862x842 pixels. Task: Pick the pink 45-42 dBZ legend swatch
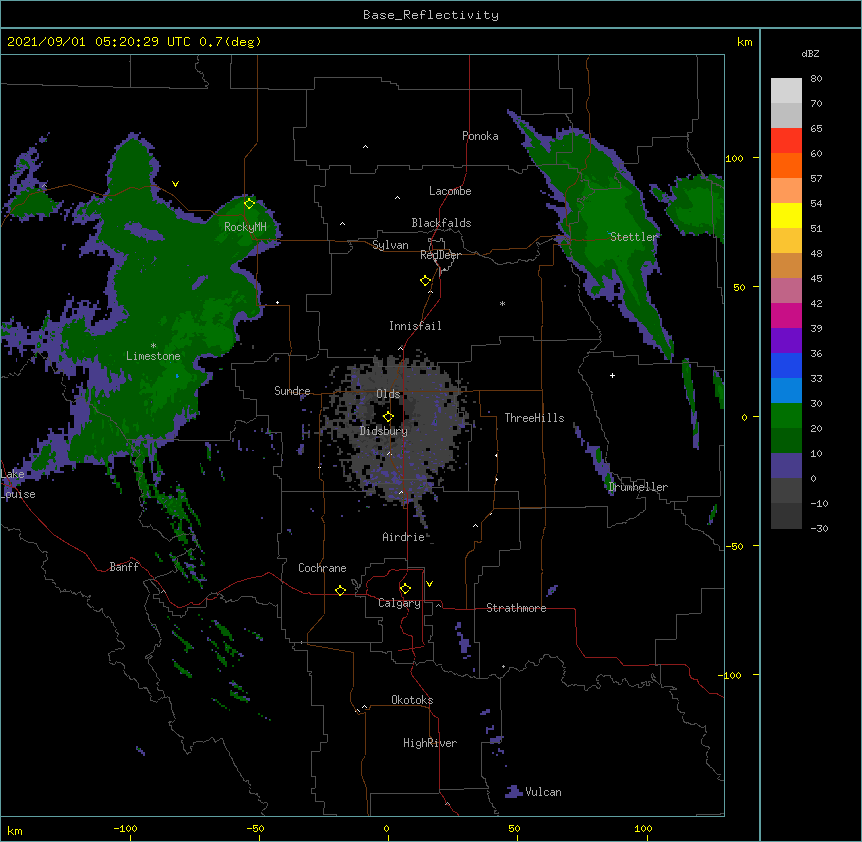(786, 291)
